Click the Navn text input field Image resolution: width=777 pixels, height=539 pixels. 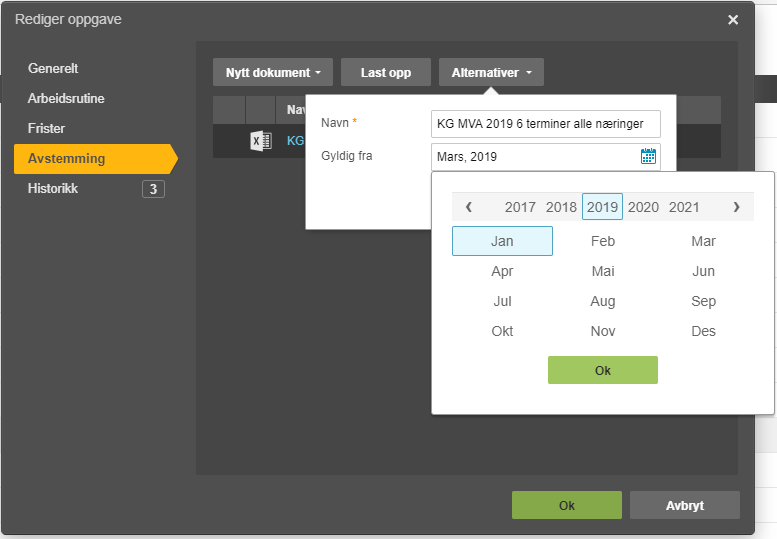(545, 124)
